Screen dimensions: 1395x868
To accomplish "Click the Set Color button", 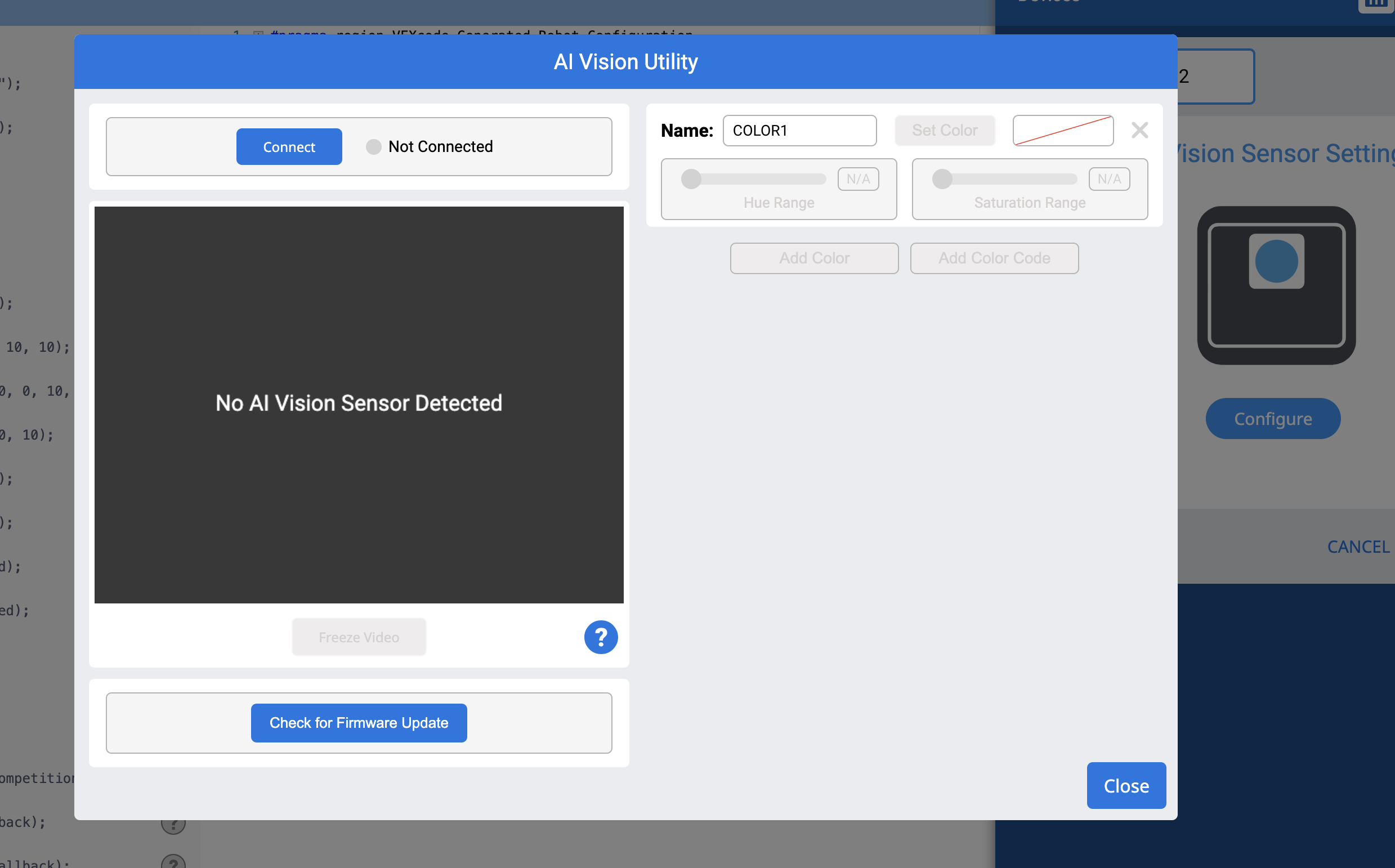I will [x=944, y=131].
